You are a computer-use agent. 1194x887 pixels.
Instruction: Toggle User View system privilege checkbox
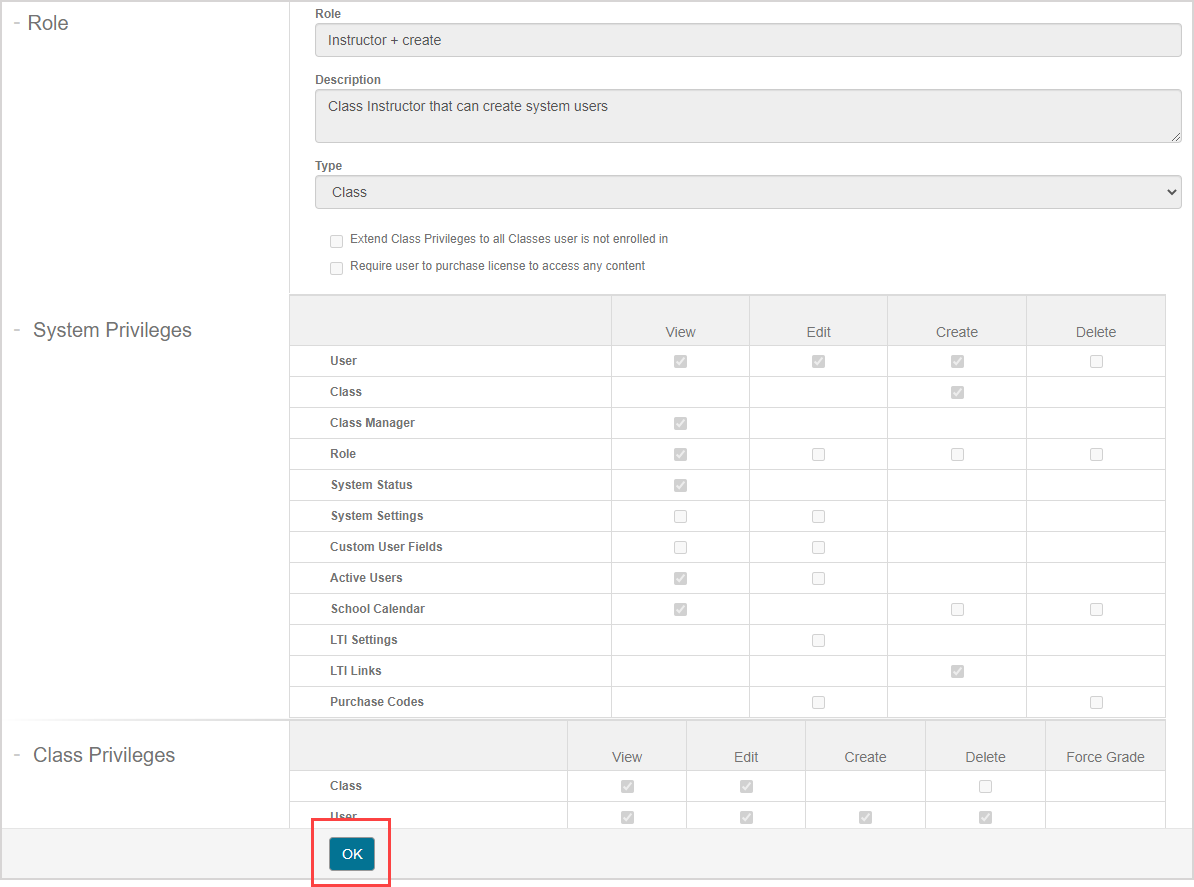click(x=680, y=361)
